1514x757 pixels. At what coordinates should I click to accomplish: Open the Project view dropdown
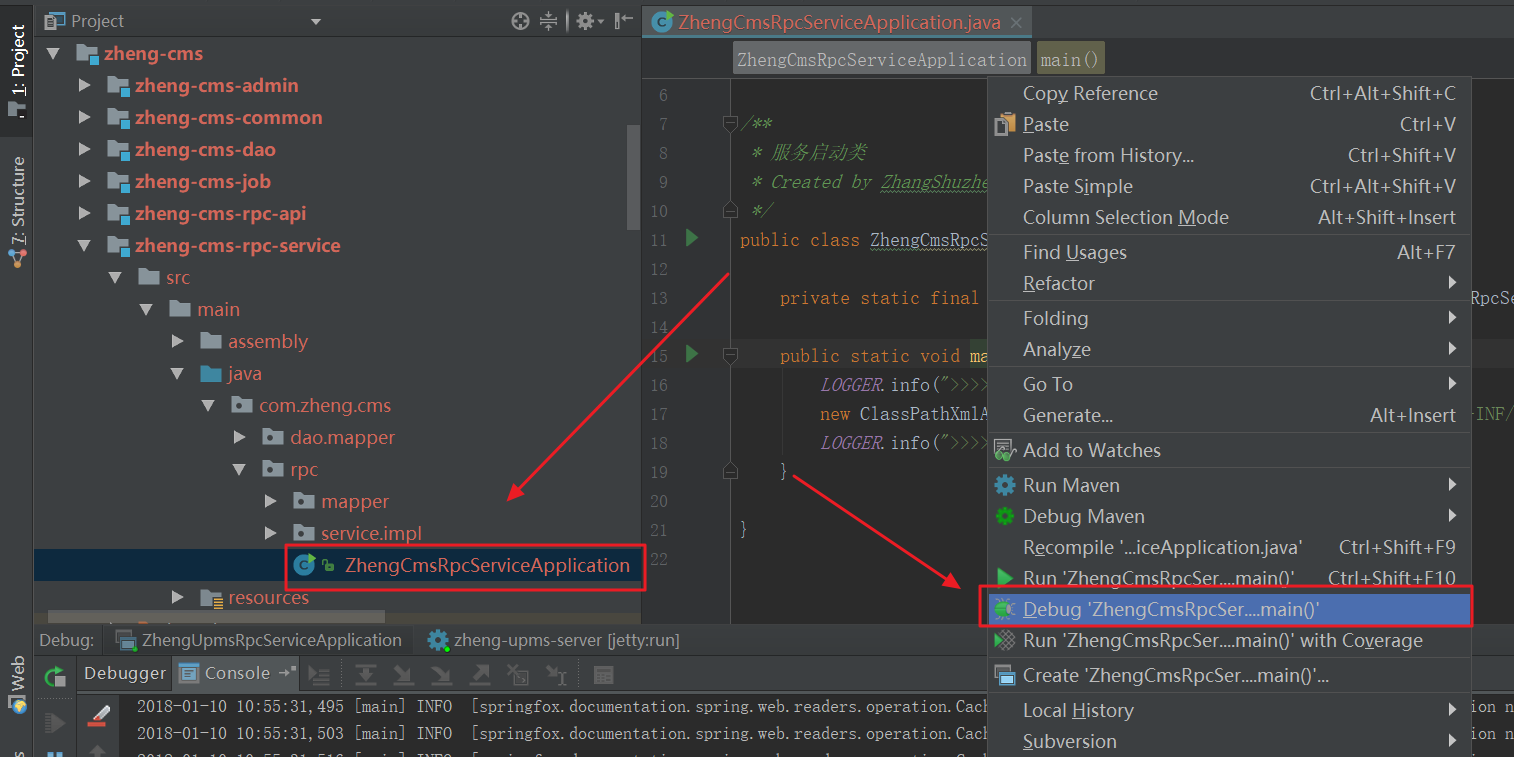(316, 21)
